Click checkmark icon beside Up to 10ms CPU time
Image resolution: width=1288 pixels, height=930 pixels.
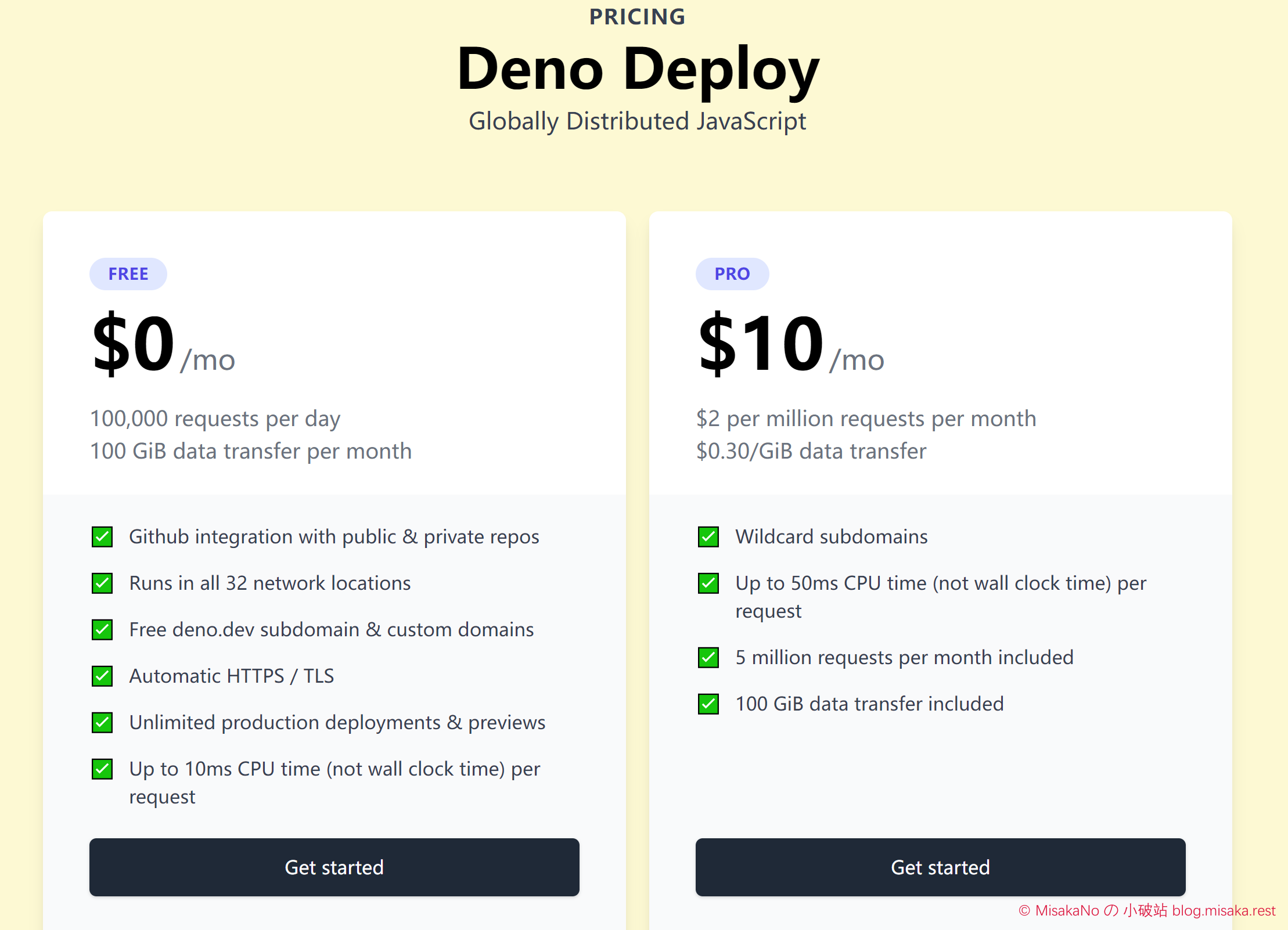point(102,769)
